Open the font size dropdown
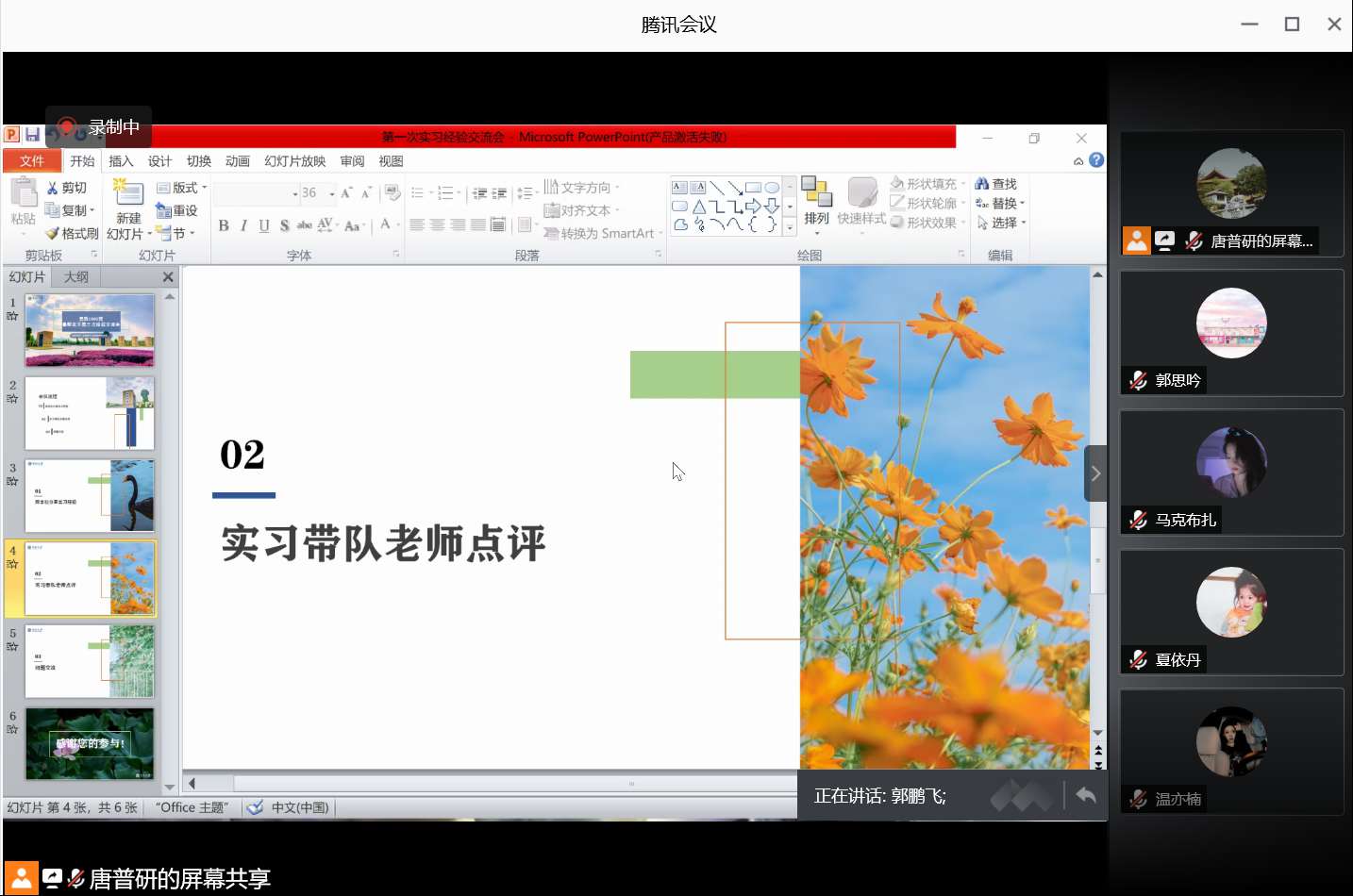Image resolution: width=1353 pixels, height=896 pixels. point(330,193)
